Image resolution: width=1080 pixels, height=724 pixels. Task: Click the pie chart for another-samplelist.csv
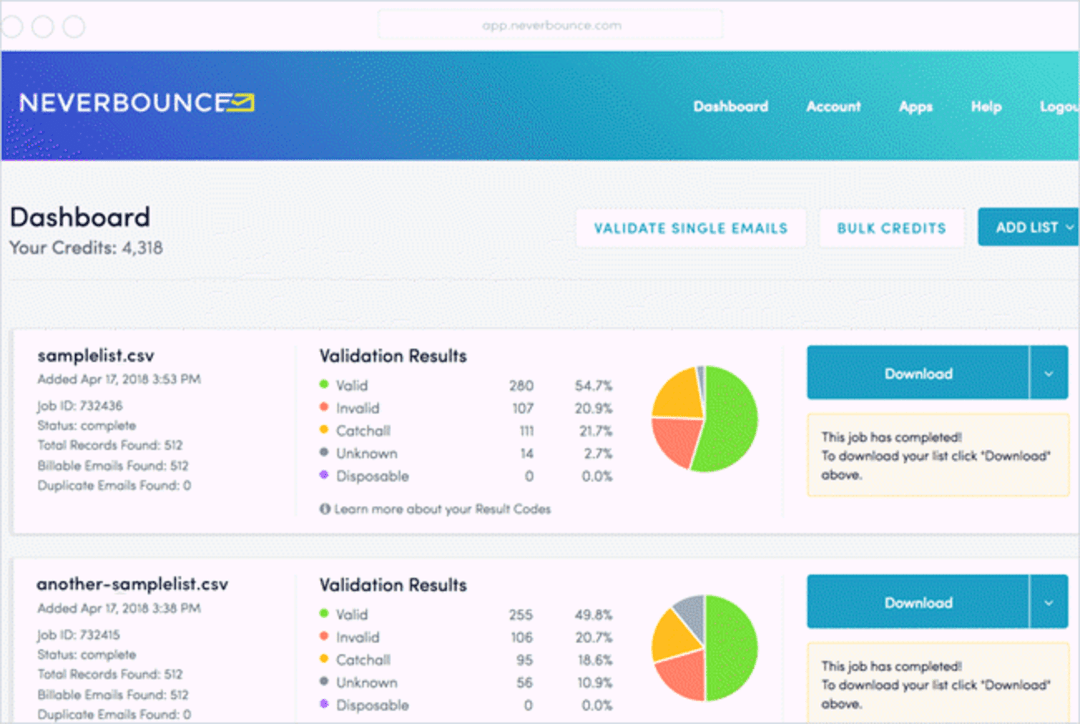(704, 648)
